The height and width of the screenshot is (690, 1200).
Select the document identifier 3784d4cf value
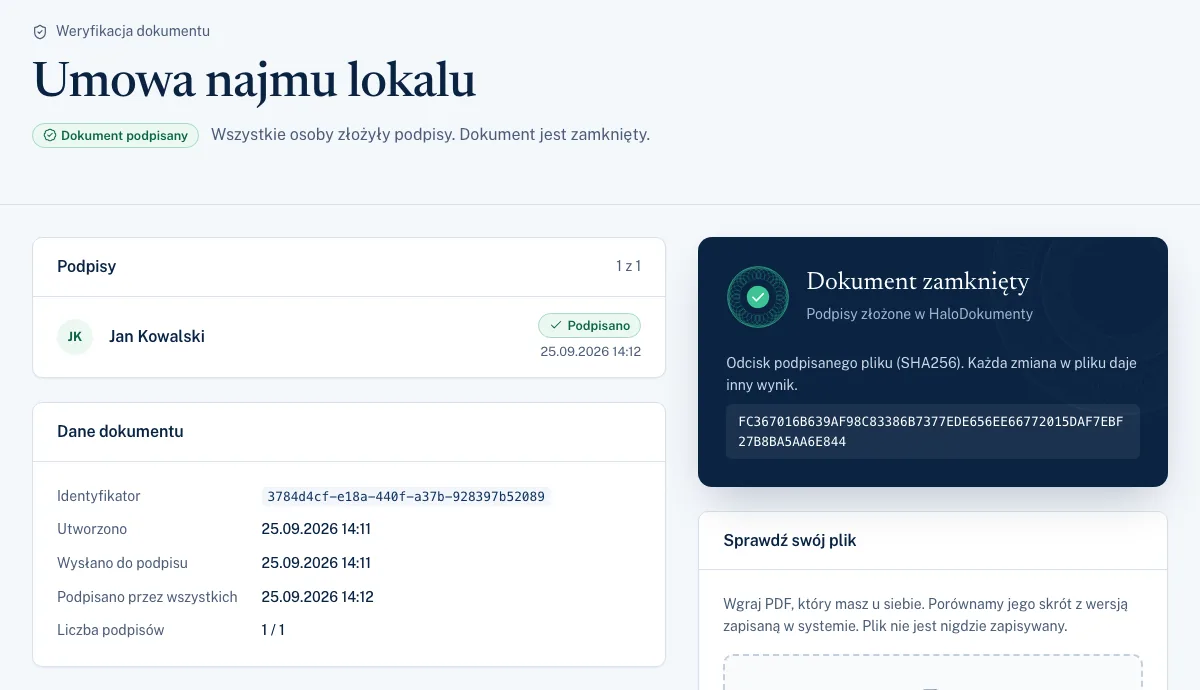coord(406,496)
